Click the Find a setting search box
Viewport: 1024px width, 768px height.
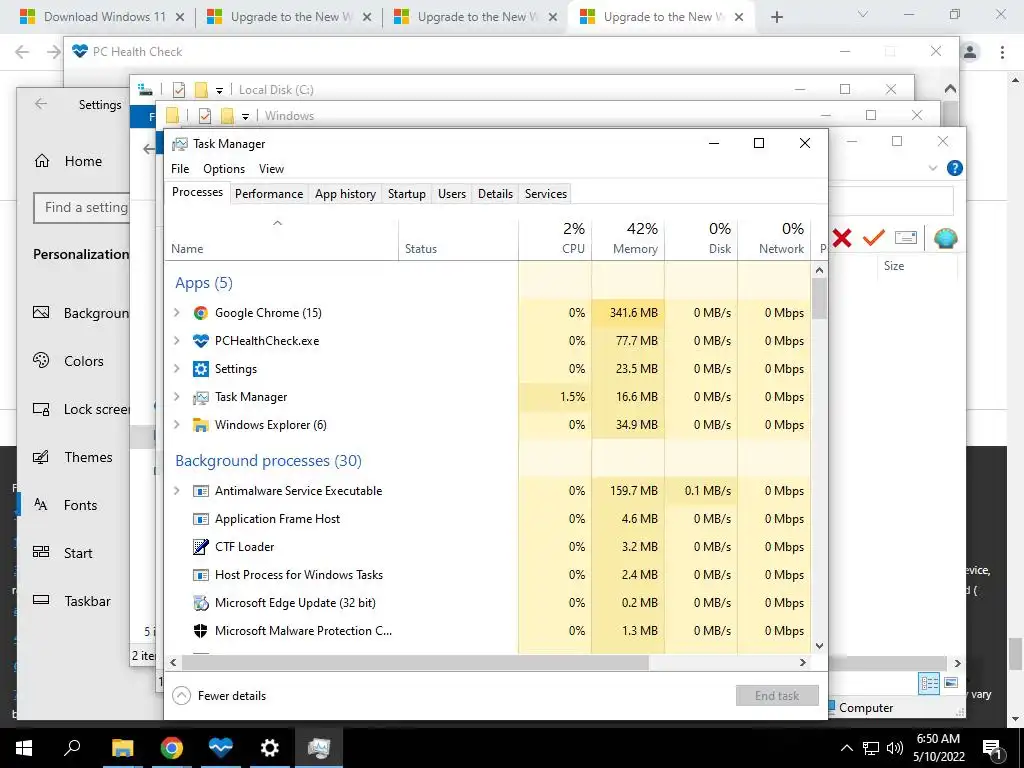click(x=82, y=208)
